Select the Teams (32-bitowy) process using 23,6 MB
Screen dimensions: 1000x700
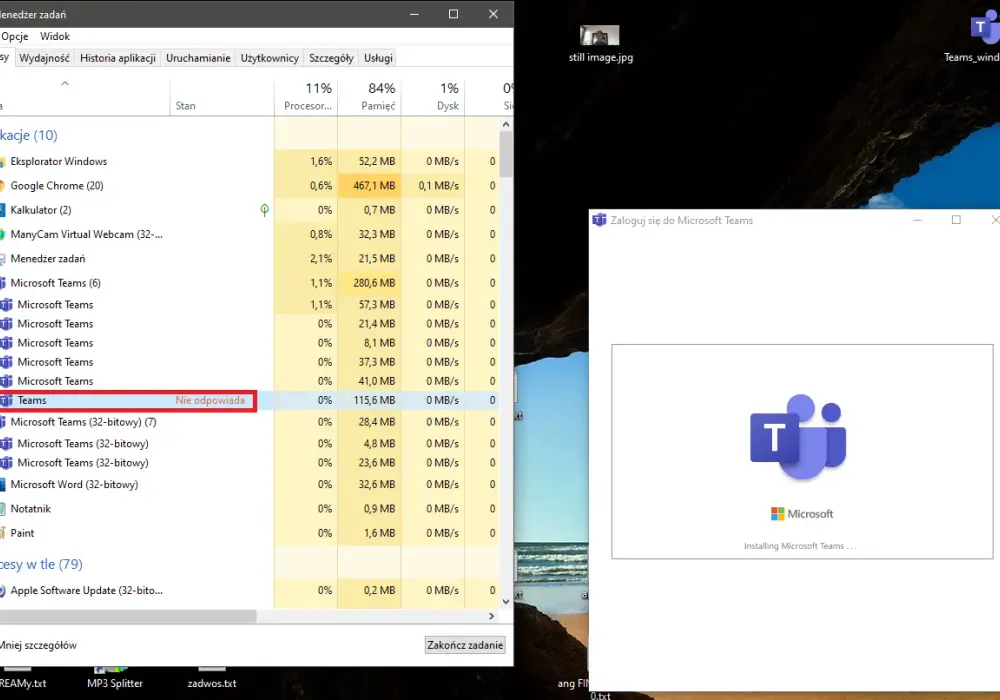tap(249, 463)
